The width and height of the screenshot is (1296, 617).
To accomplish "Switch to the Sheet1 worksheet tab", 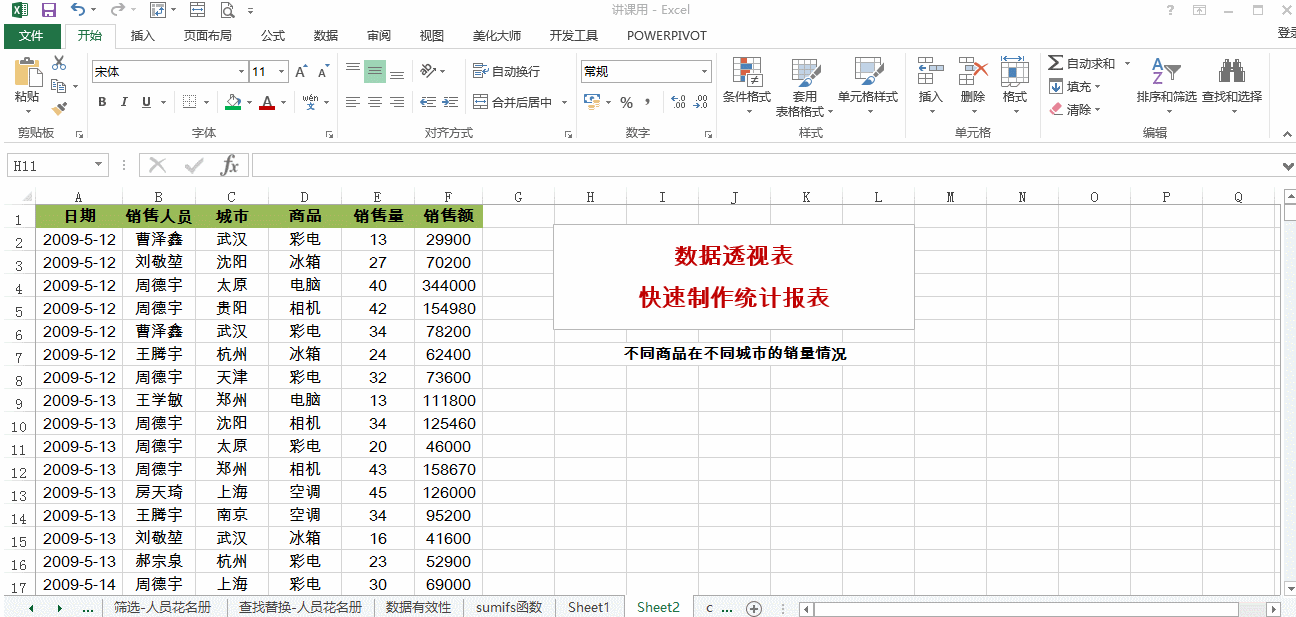I will coord(589,608).
